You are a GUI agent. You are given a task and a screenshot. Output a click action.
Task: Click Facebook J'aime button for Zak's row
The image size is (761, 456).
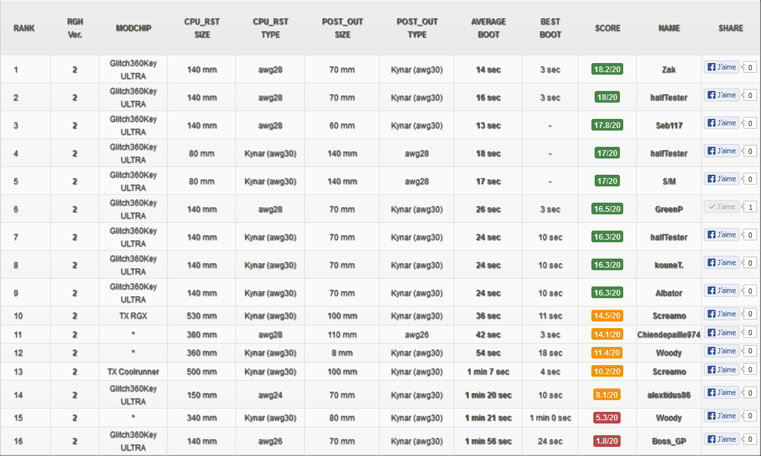pos(722,67)
